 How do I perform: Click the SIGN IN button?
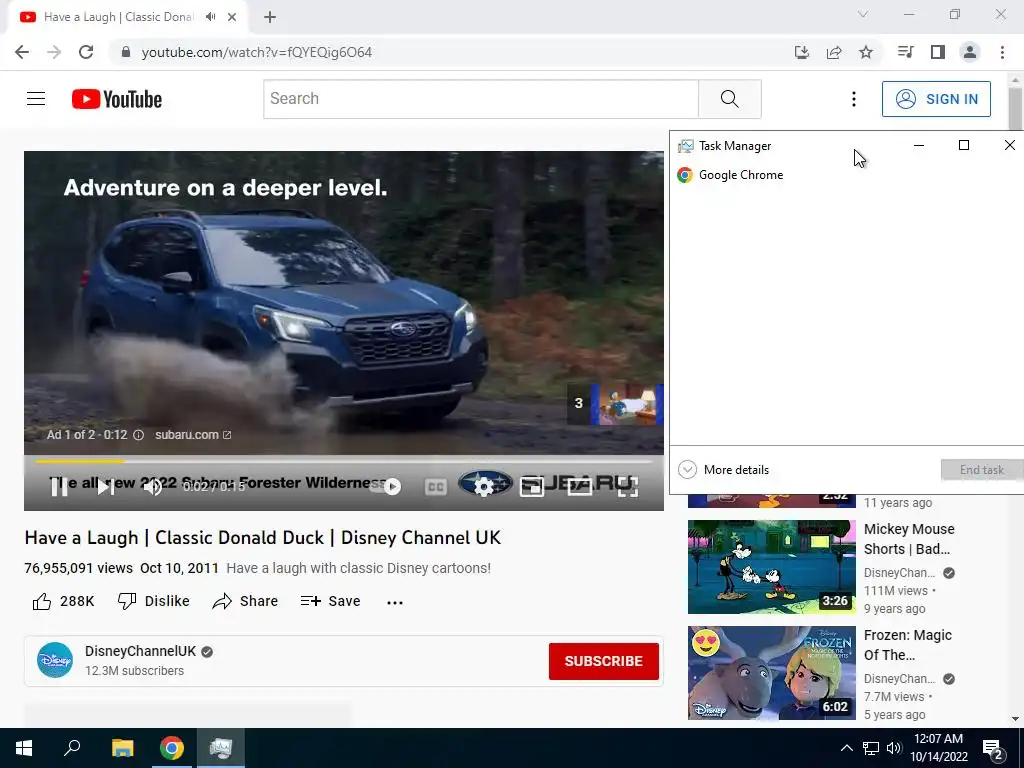936,99
